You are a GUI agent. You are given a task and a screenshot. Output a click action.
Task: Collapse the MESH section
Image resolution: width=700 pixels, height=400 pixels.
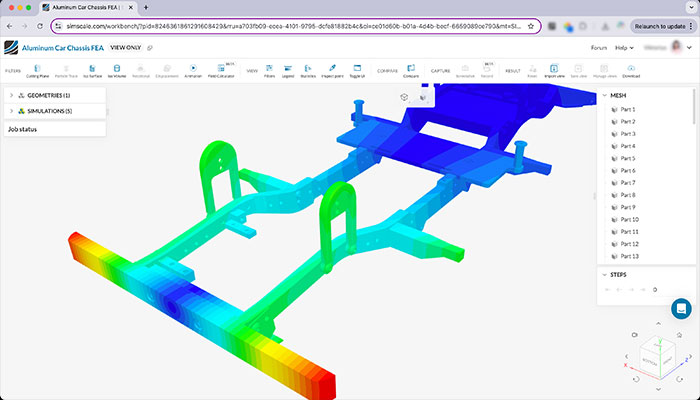605,96
